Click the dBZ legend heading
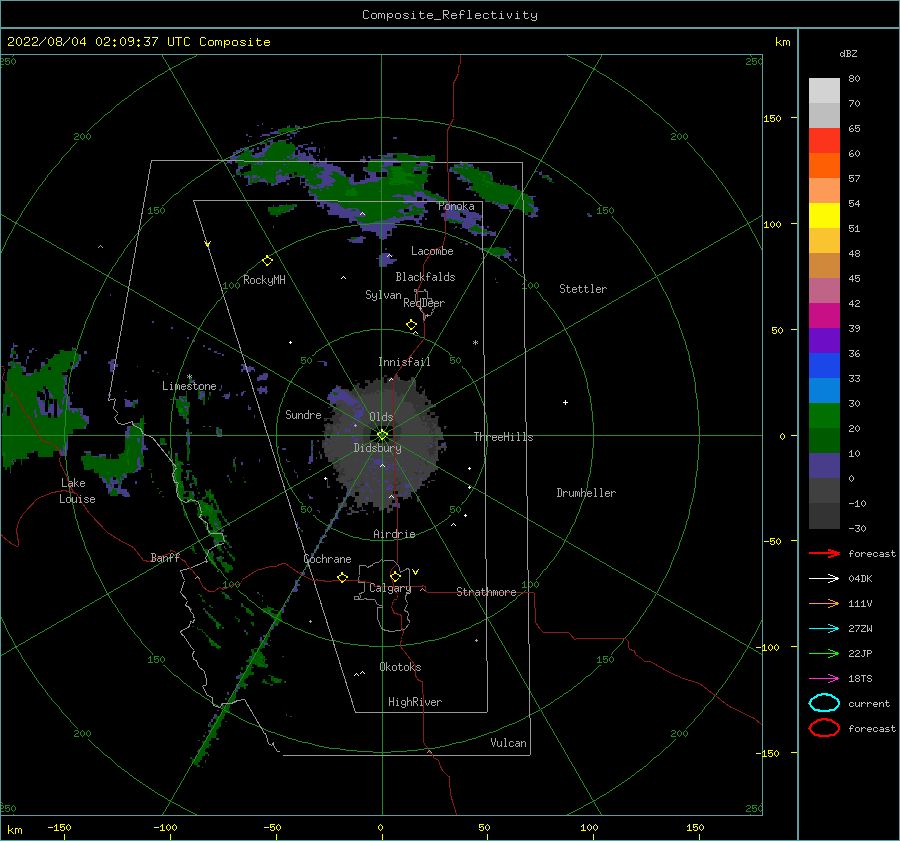The height and width of the screenshot is (841, 900). click(848, 53)
